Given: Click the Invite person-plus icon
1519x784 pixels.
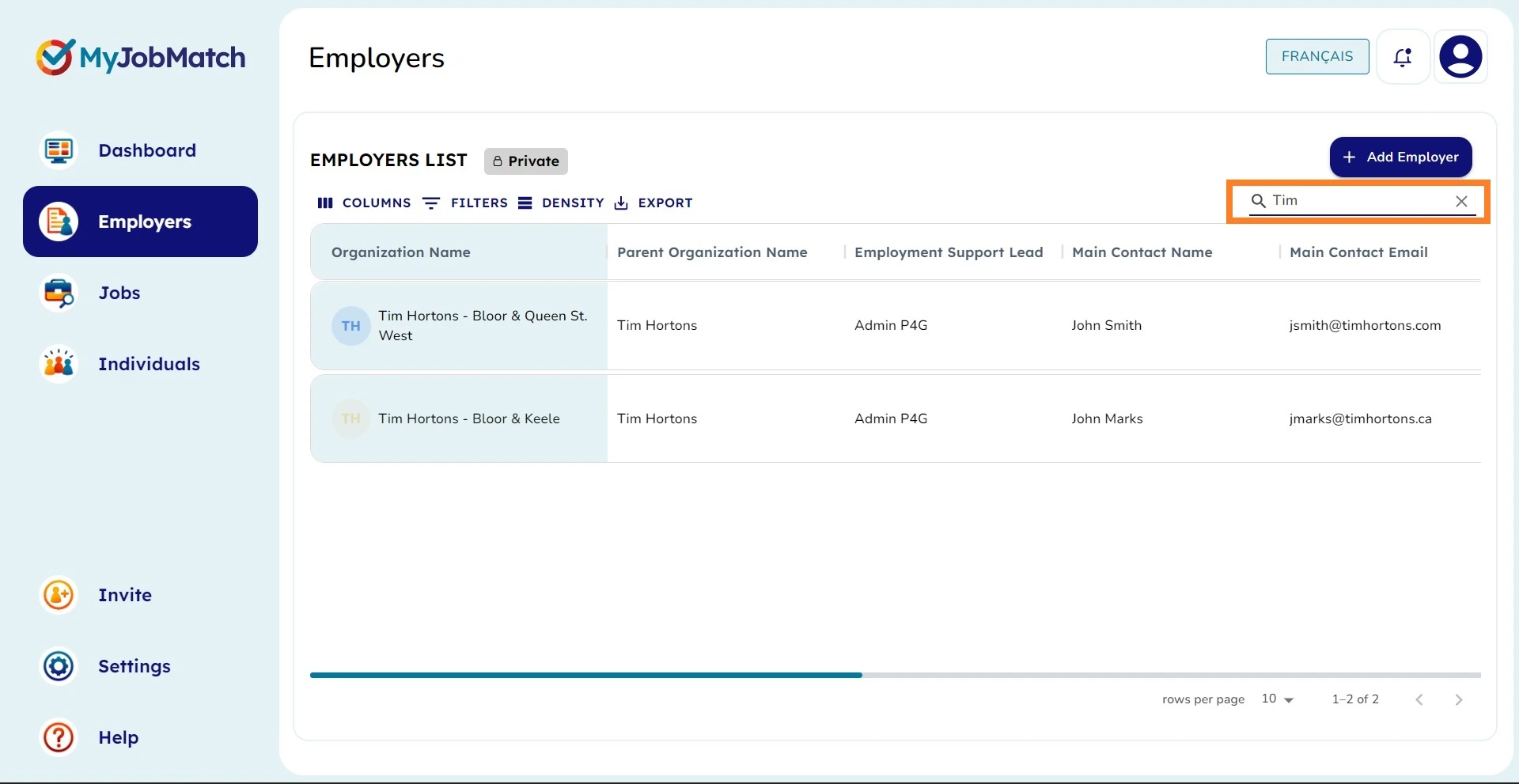Looking at the screenshot, I should (59, 595).
